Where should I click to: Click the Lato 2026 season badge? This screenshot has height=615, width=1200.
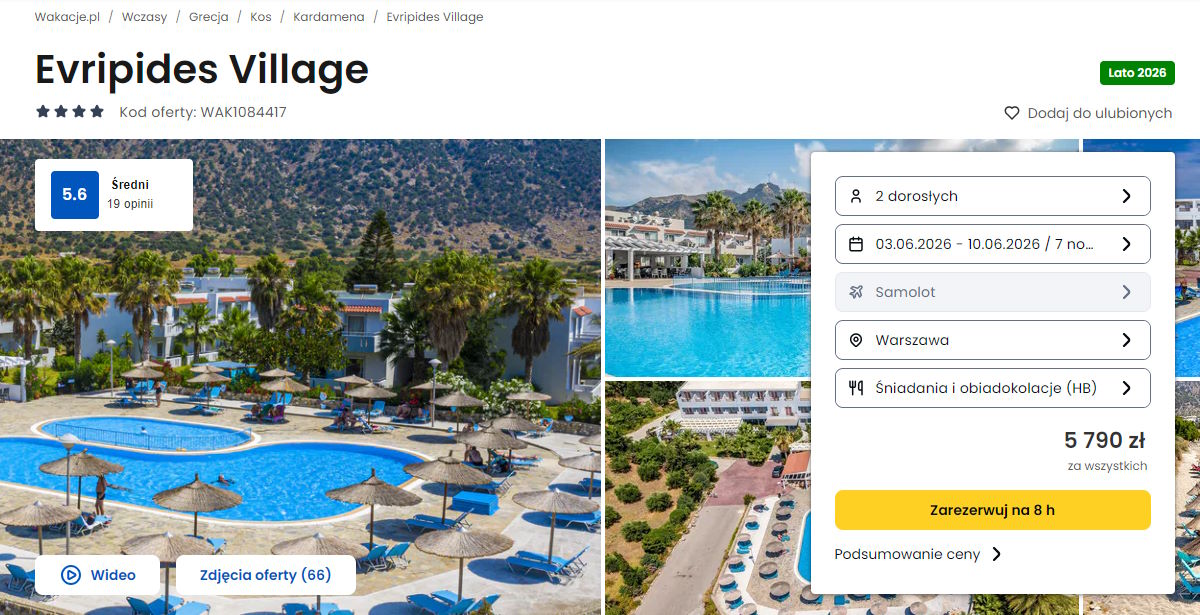point(1137,73)
